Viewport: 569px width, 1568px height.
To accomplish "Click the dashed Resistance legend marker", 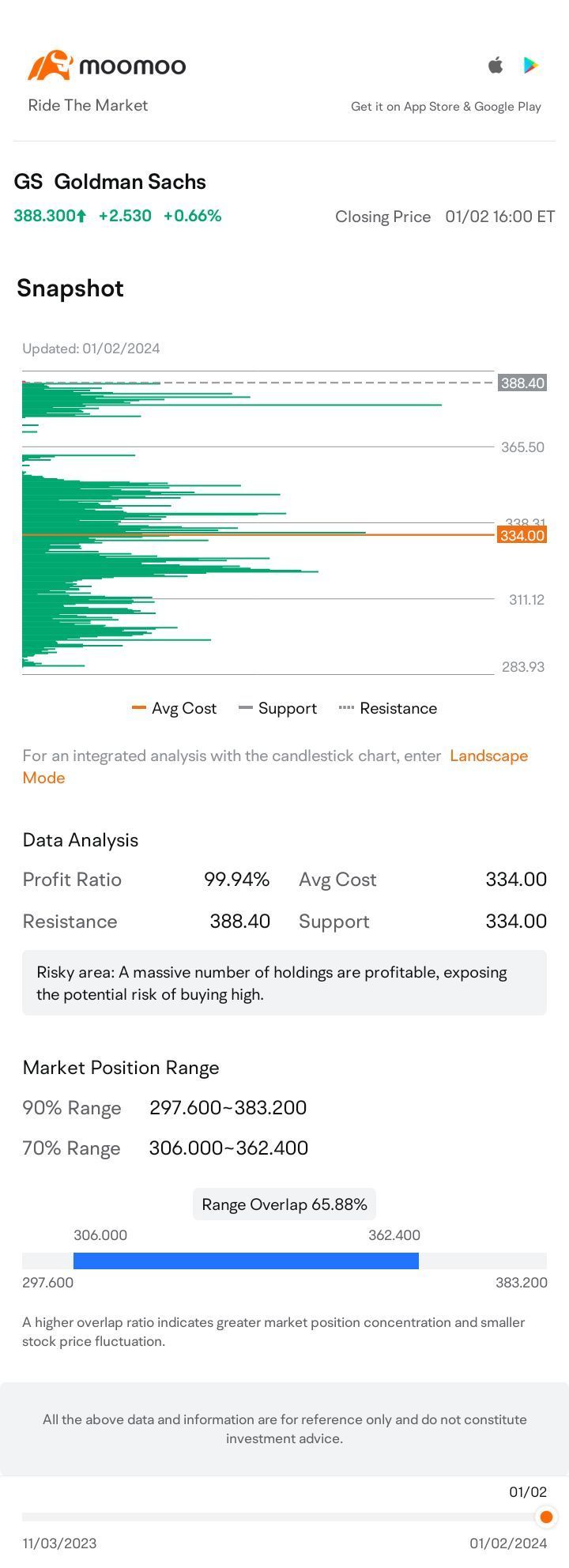I will (346, 708).
